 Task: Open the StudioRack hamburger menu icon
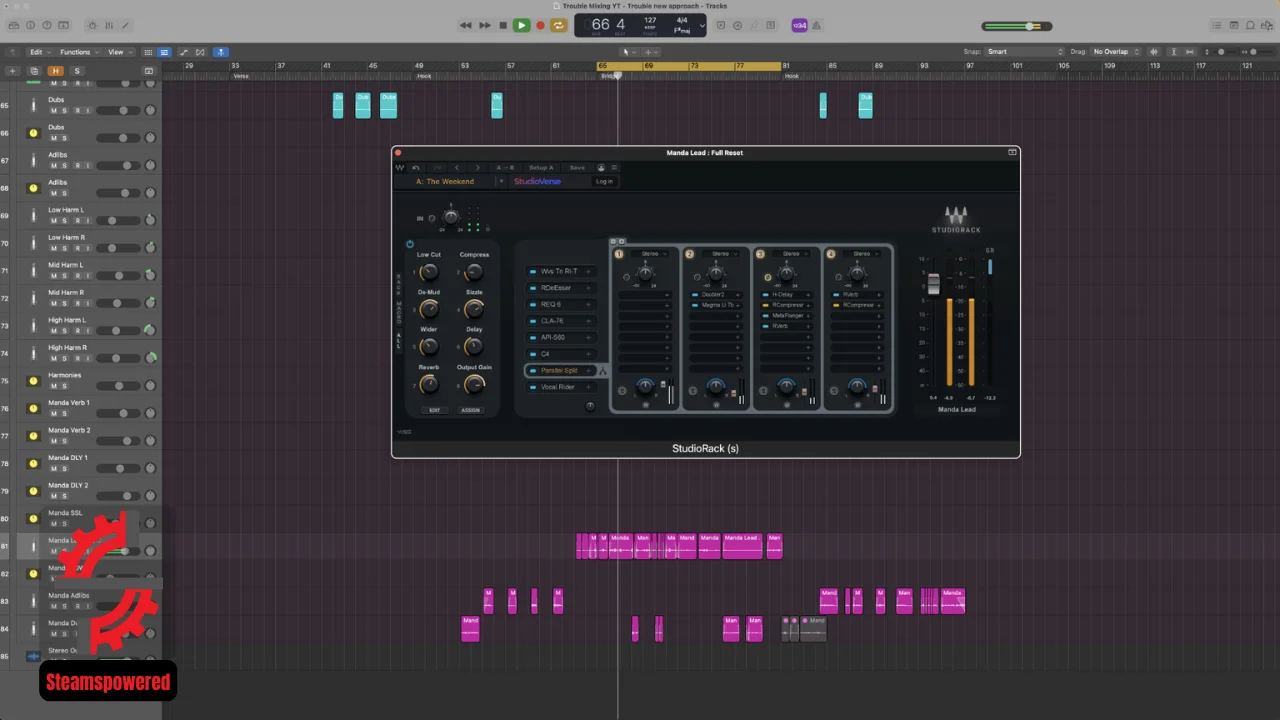pos(614,168)
